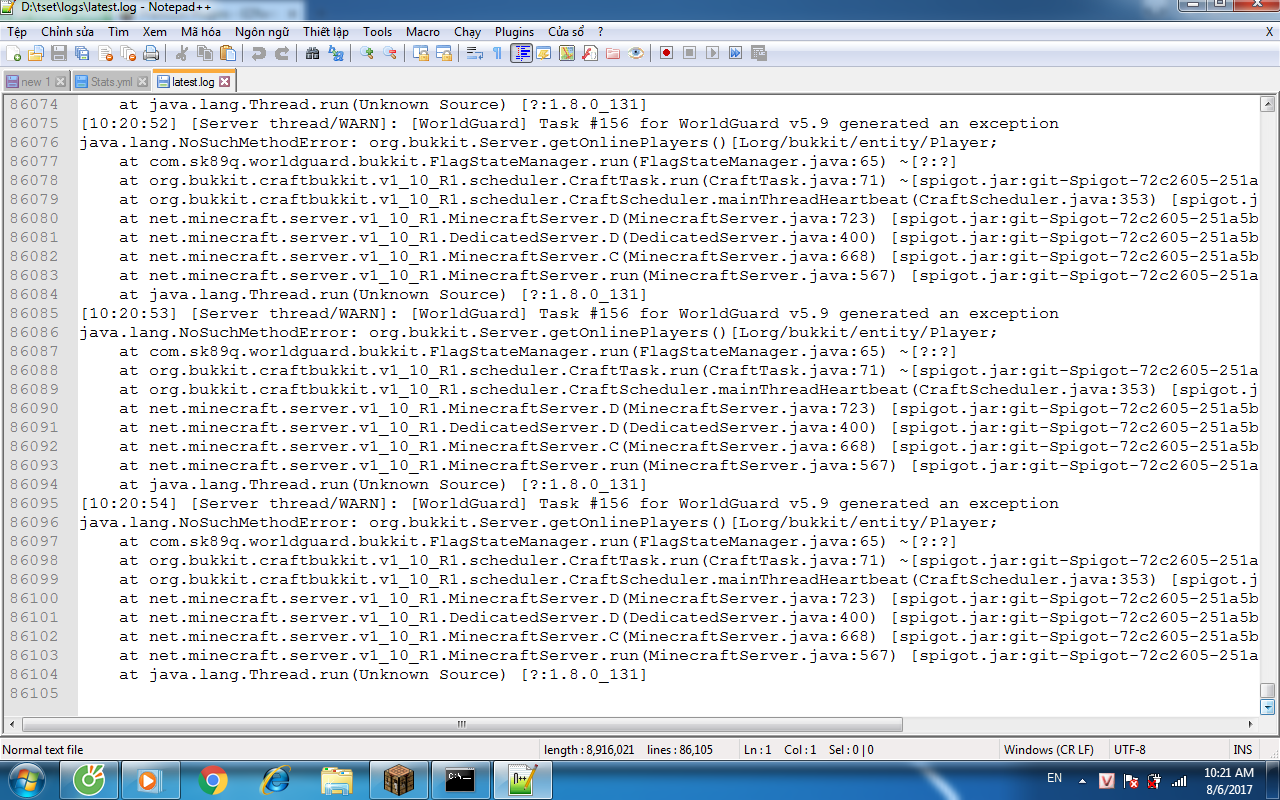The height and width of the screenshot is (800, 1280).
Task: Create a new file from the toolbar
Action: coord(14,53)
